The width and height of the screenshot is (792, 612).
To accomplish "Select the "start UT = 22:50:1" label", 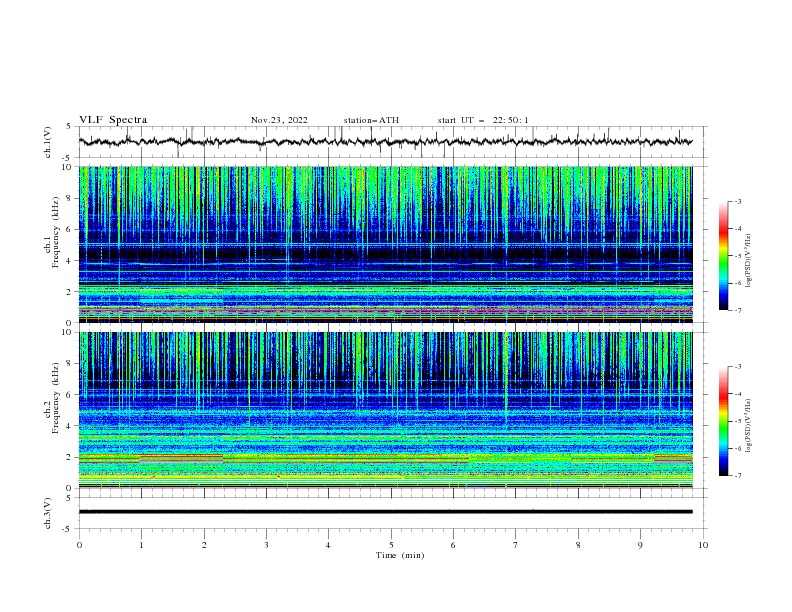I will tap(483, 120).
